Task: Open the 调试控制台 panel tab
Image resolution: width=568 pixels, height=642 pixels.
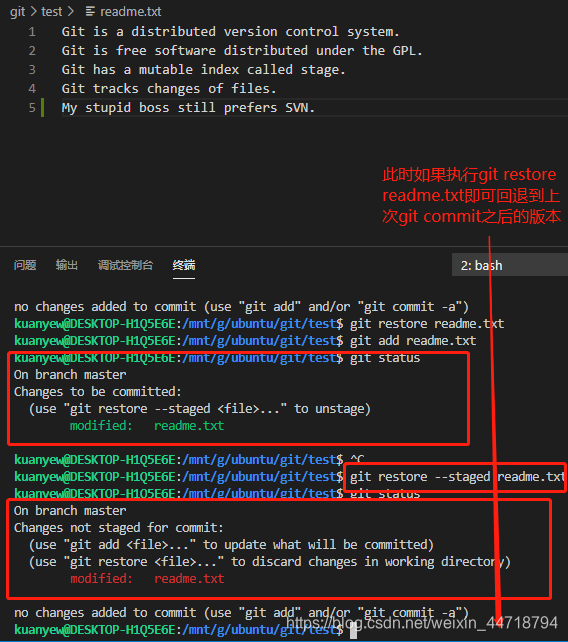Action: (125, 265)
